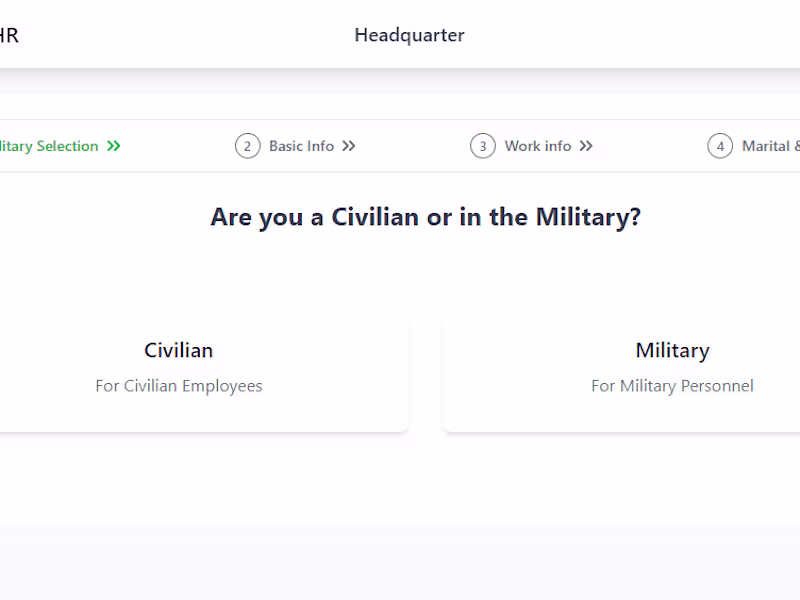Click "For Military Personnel" description
Viewport: 800px width, 600px height.
[x=672, y=386]
